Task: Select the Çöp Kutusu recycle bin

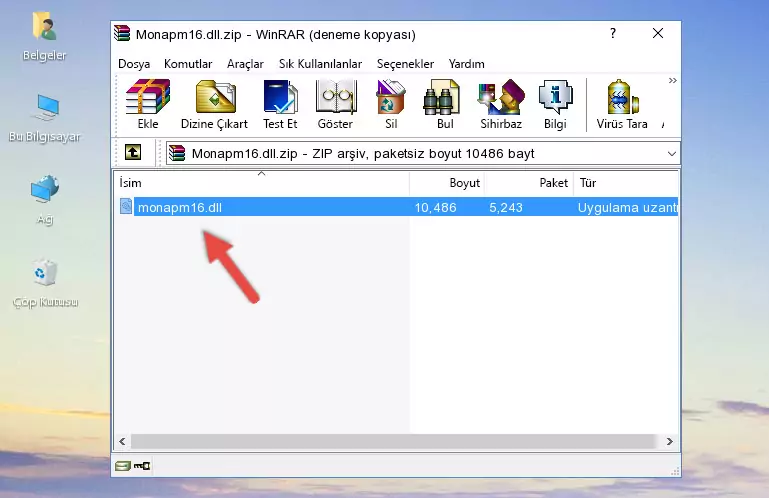Action: (45, 283)
